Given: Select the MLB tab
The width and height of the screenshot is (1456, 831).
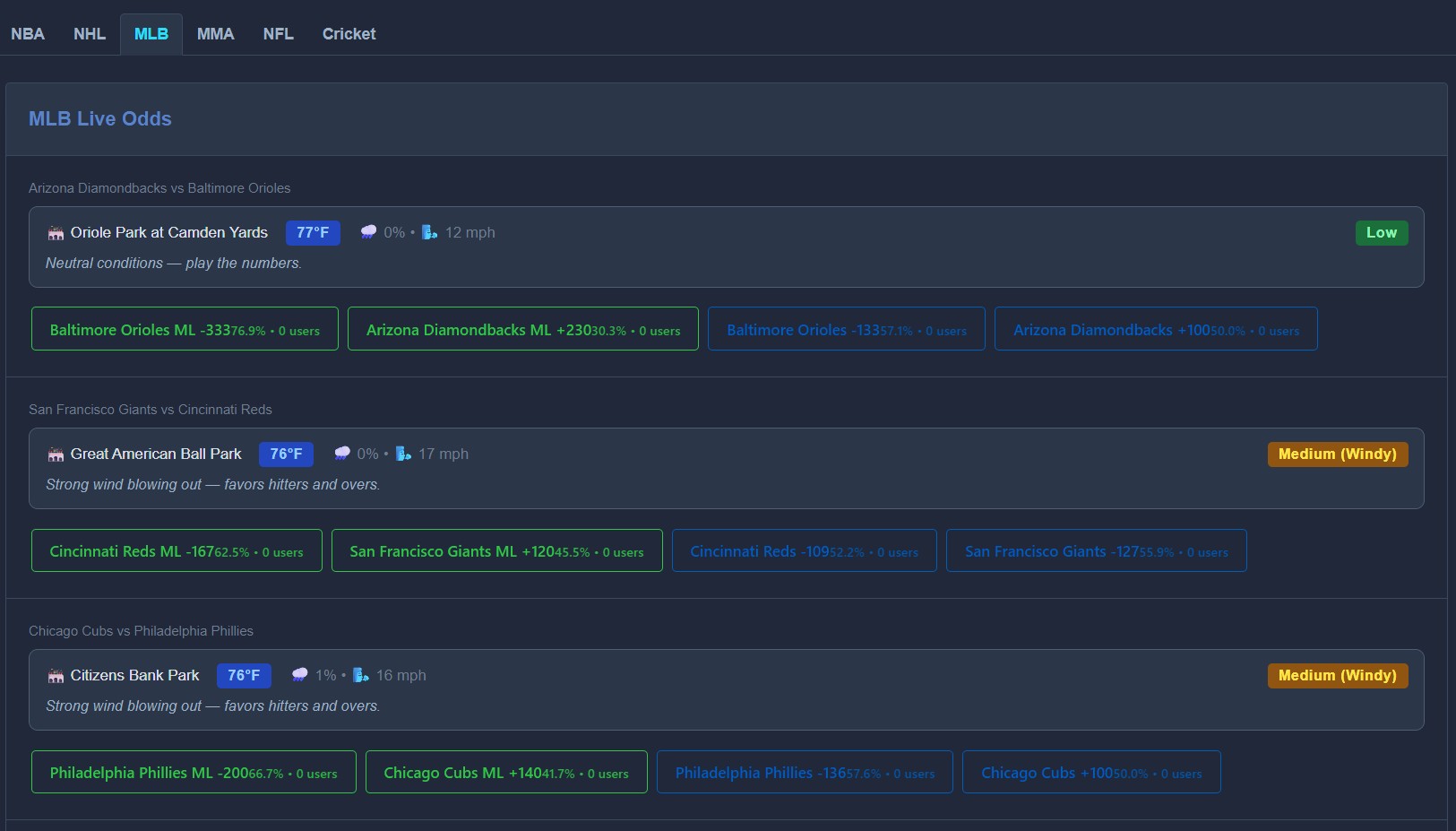Looking at the screenshot, I should [151, 34].
